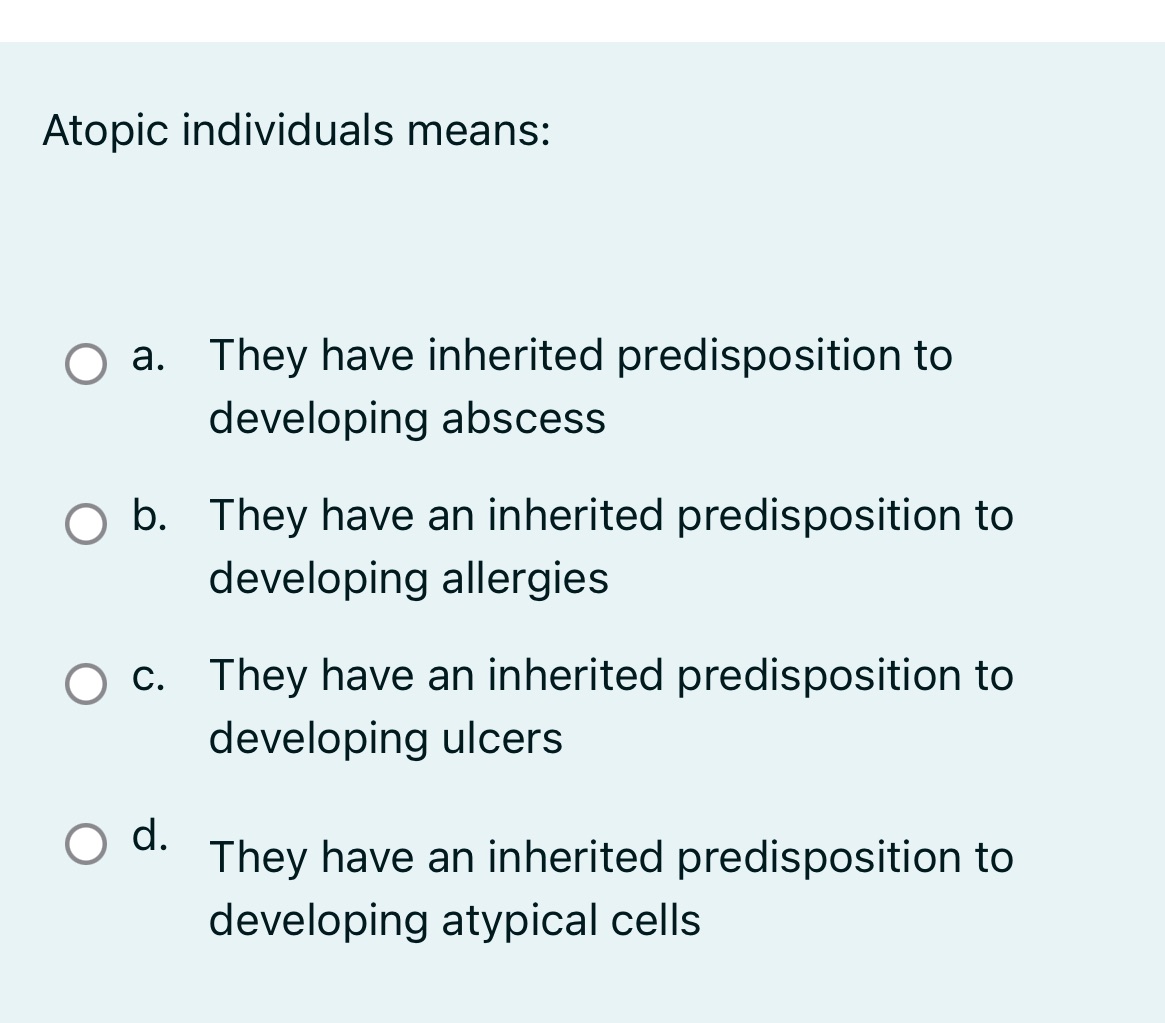Screen dimensions: 1165x1023
Task: Select radio button for option b
Action: click(86, 524)
